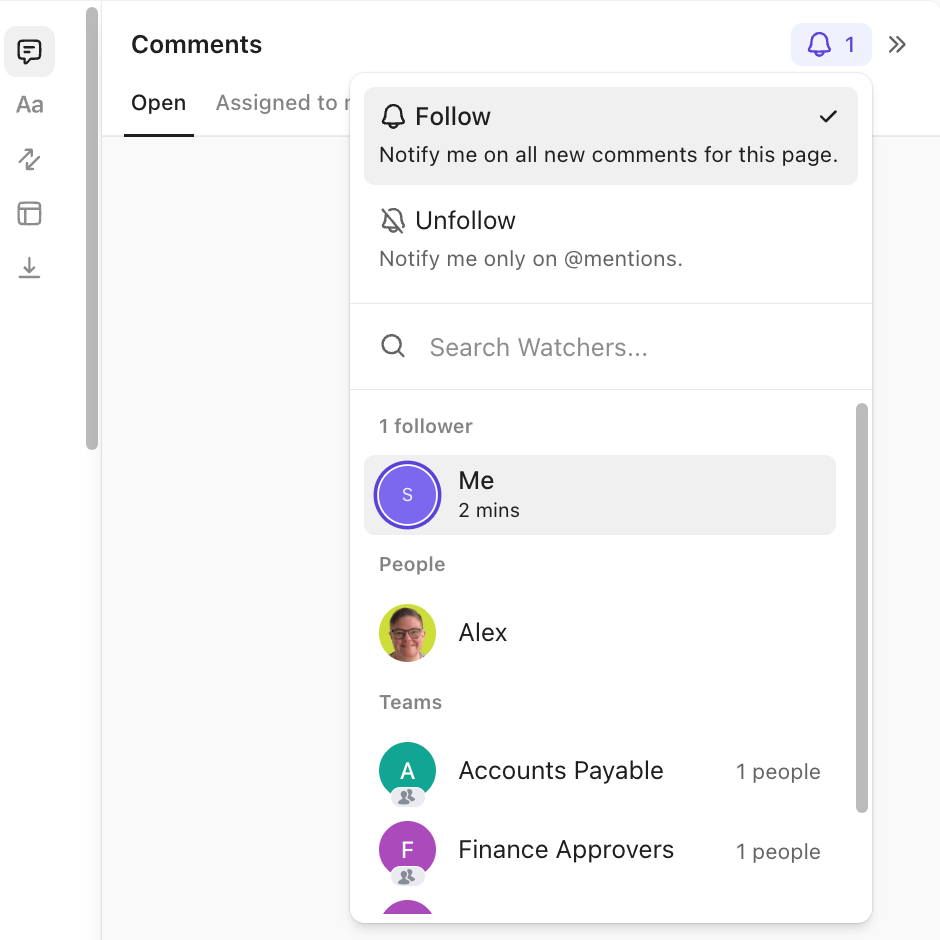Screen dimensions: 940x940
Task: Click the checkmark next to Follow
Action: (x=828, y=116)
